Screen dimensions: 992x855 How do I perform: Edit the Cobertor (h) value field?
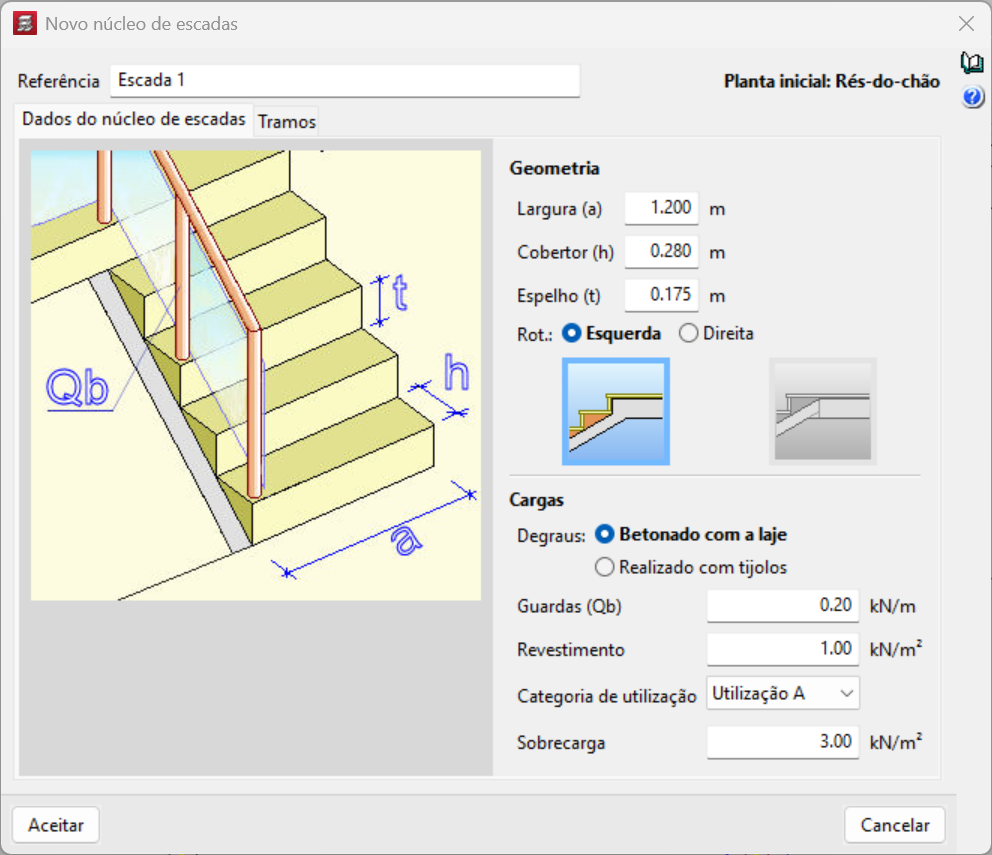click(x=662, y=252)
